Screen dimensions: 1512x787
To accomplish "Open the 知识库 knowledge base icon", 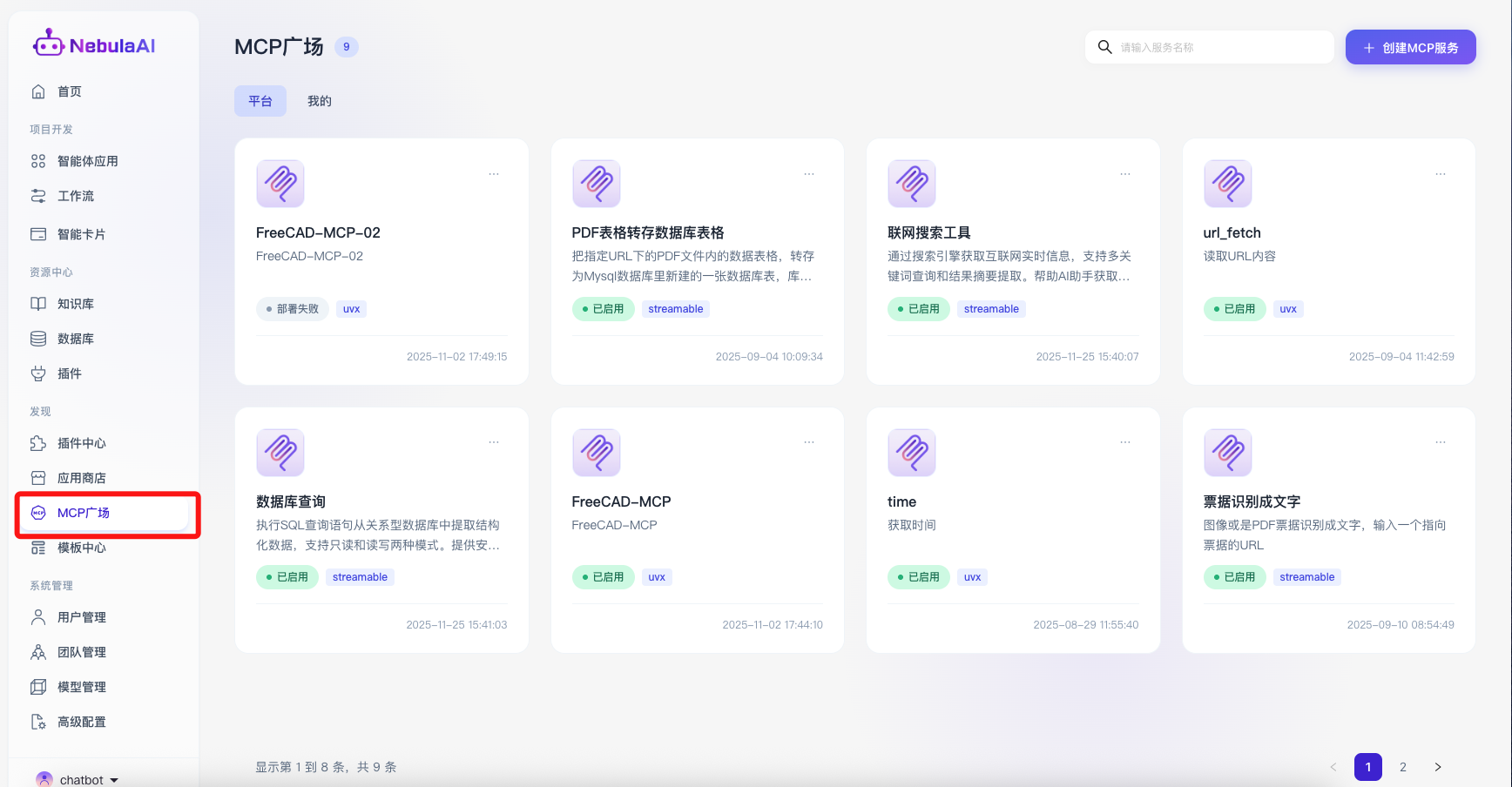I will (38, 304).
